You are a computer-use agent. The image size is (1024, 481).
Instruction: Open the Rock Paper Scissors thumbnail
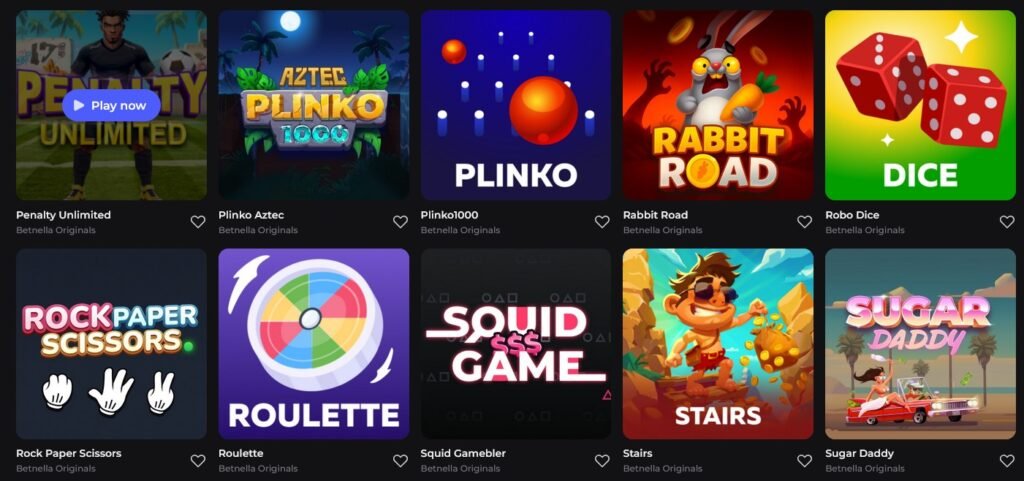(111, 343)
